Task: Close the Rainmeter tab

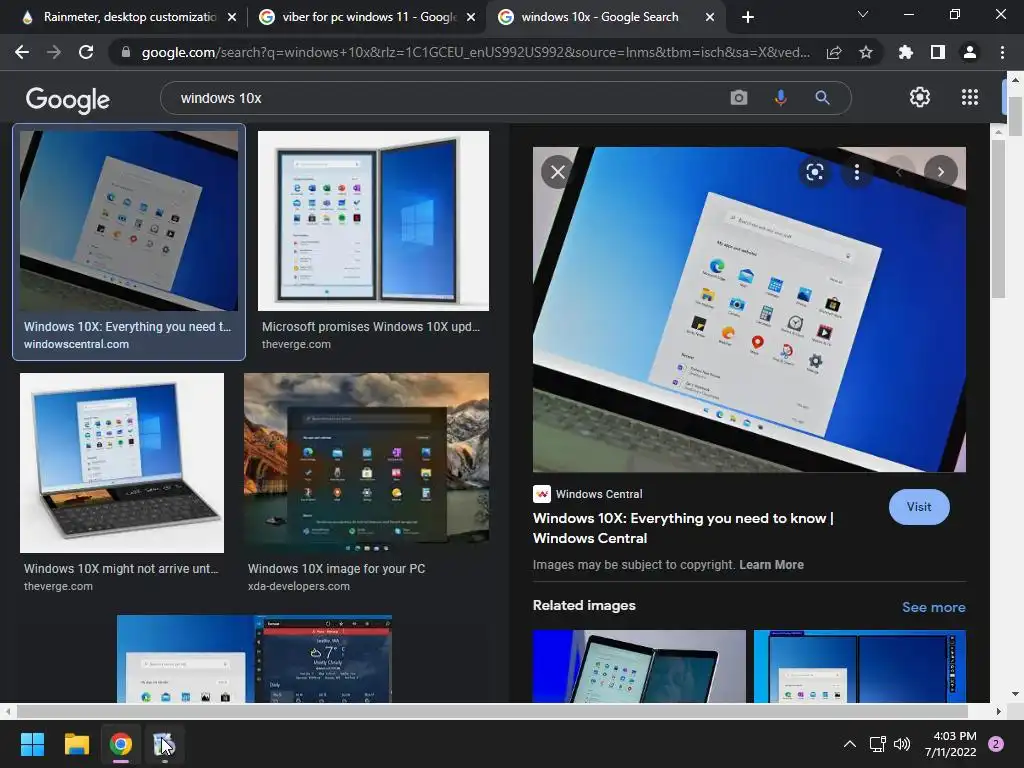Action: coord(232,17)
